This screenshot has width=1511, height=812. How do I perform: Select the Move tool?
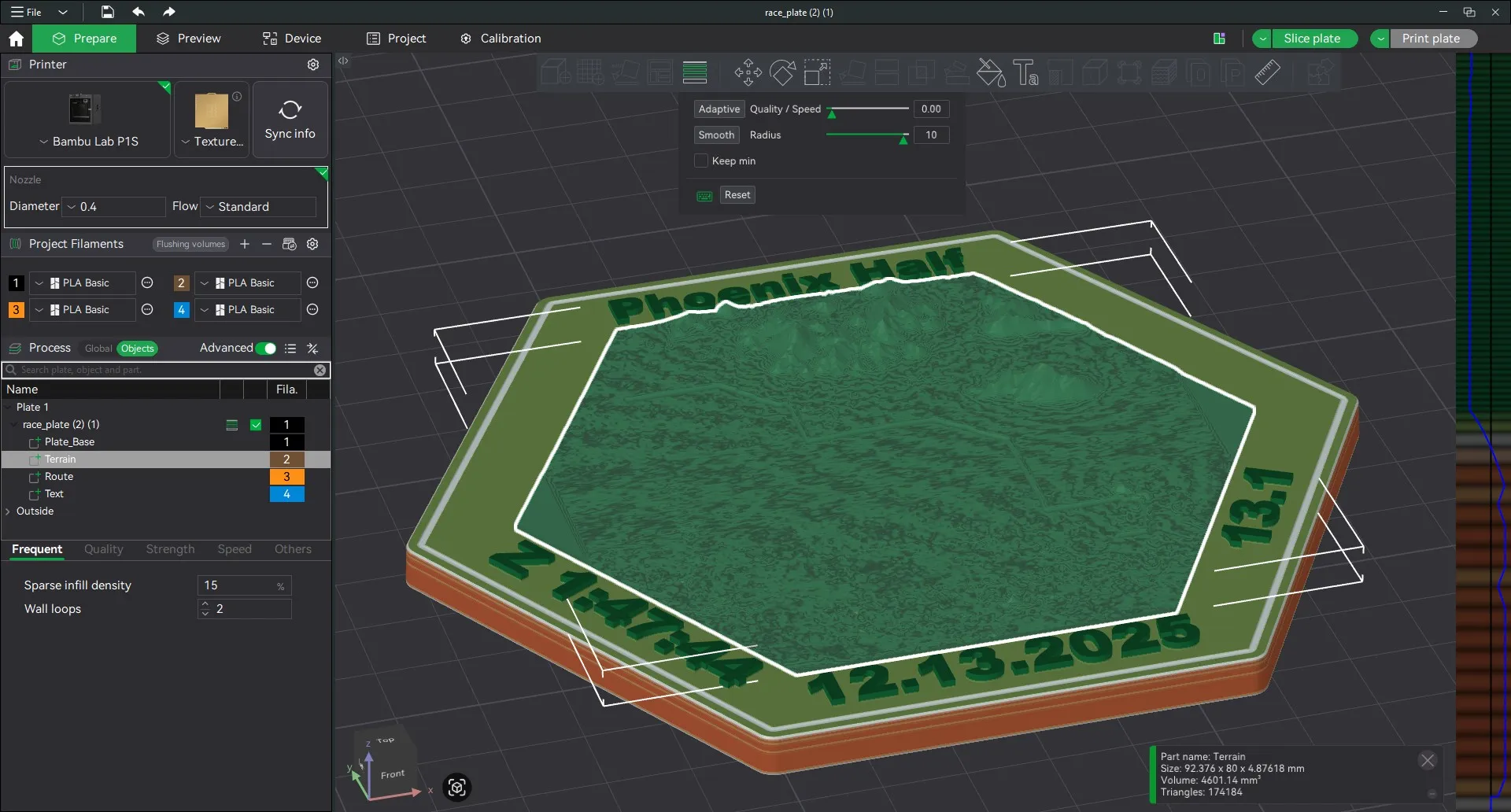[748, 73]
